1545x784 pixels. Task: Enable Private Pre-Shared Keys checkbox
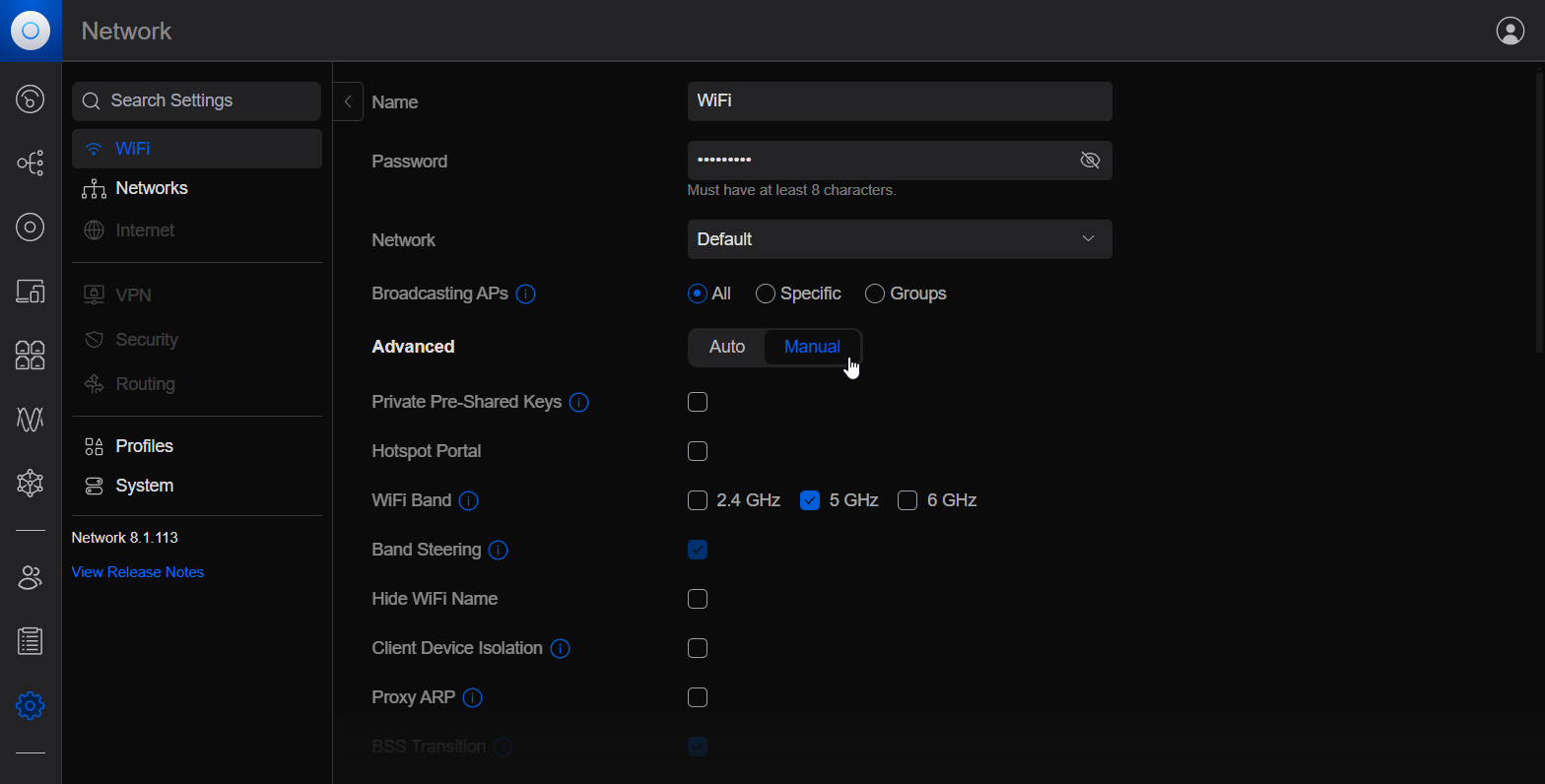coord(698,402)
